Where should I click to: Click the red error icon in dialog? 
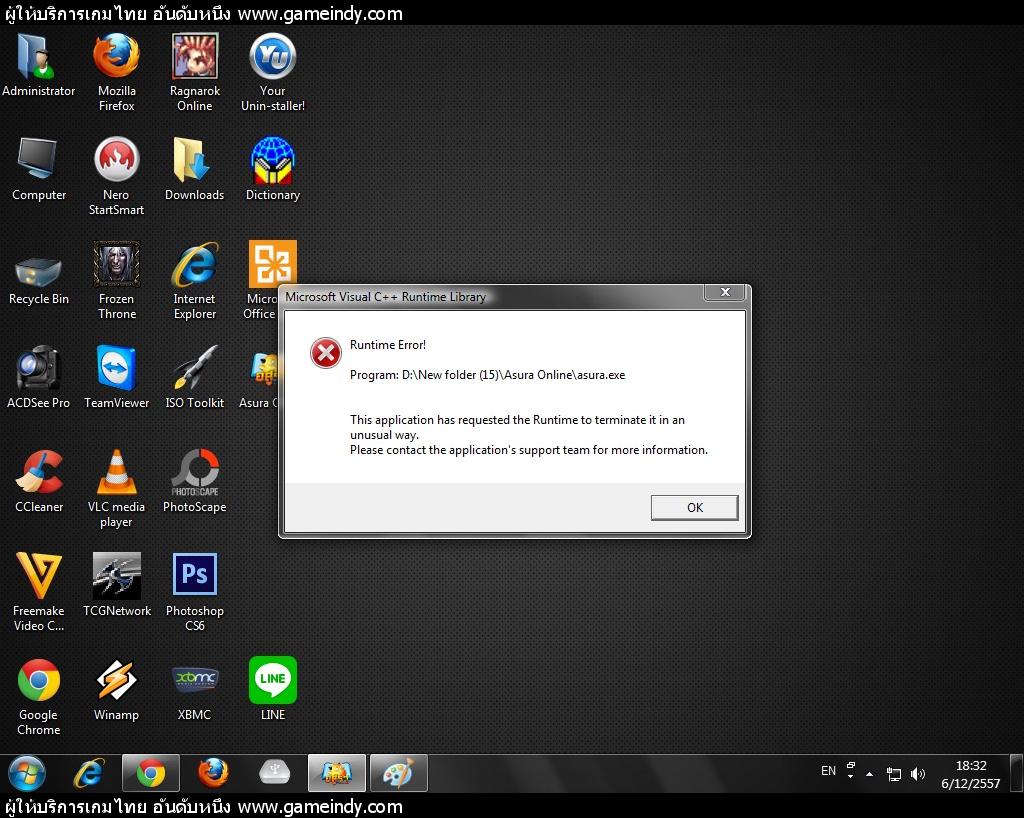click(x=325, y=353)
